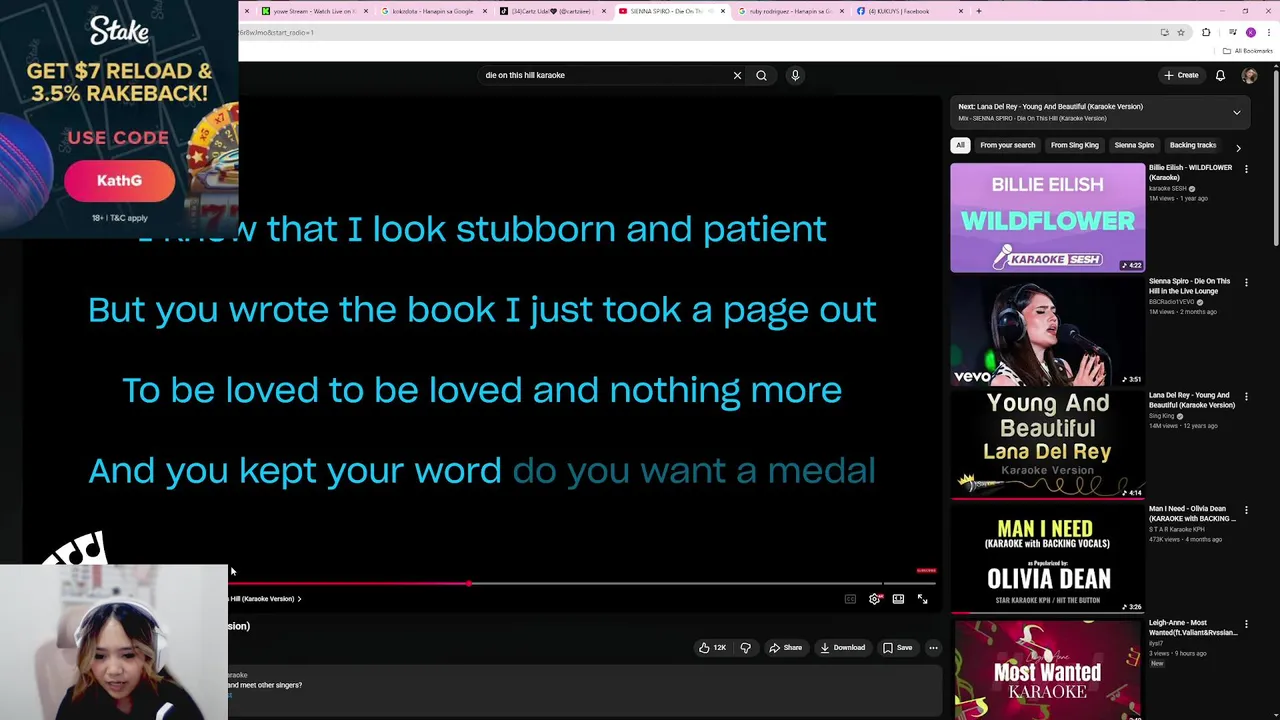1280x720 pixels.
Task: Open YouTube account avatar menu
Action: pos(1249,75)
